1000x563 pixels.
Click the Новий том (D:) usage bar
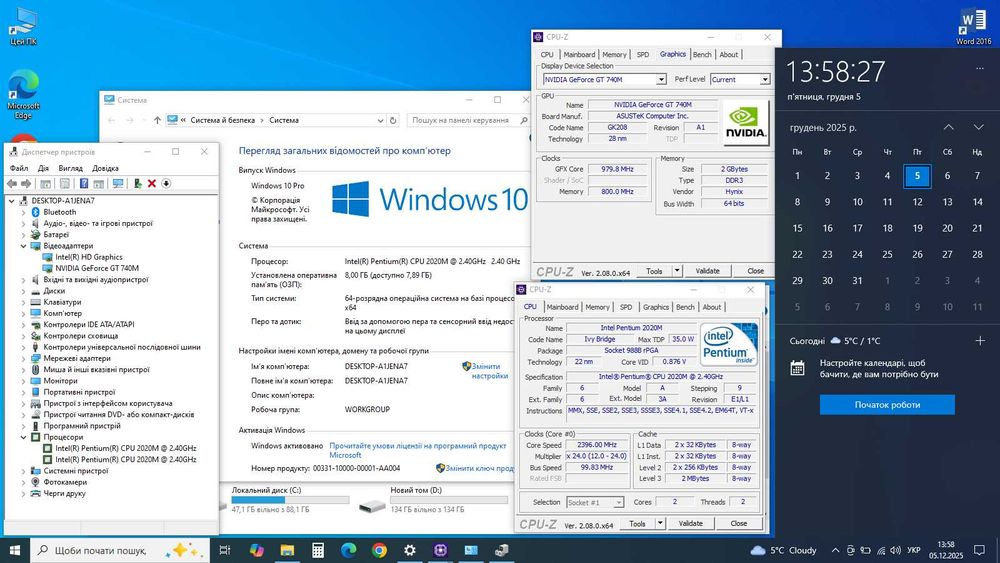[x=449, y=501]
